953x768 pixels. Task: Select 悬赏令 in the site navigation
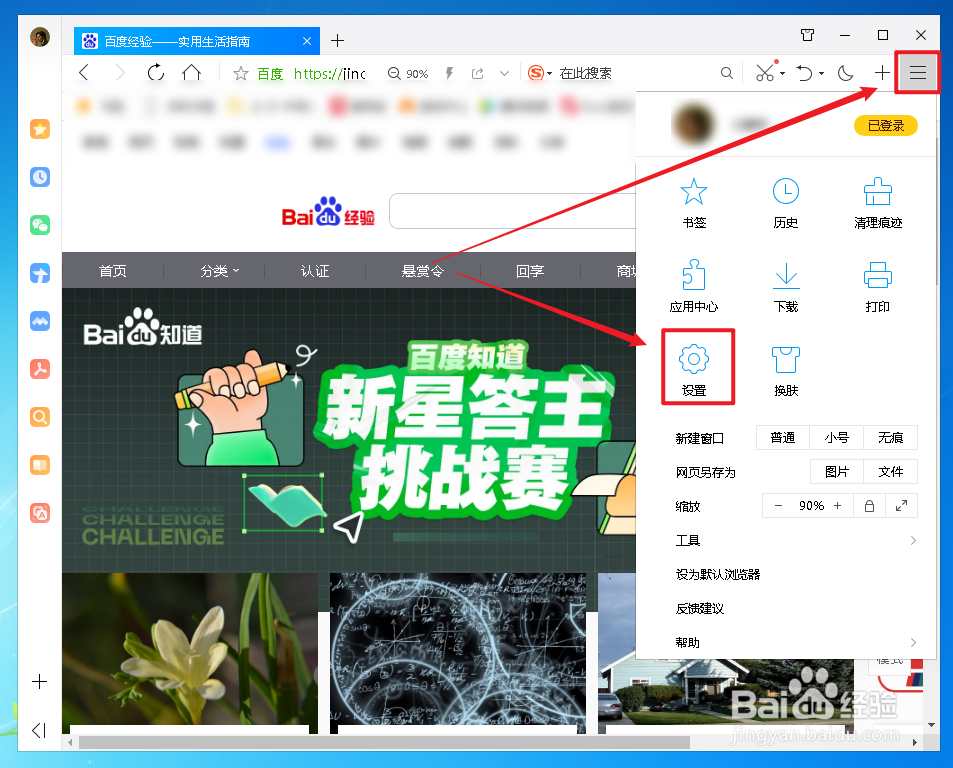(x=422, y=270)
